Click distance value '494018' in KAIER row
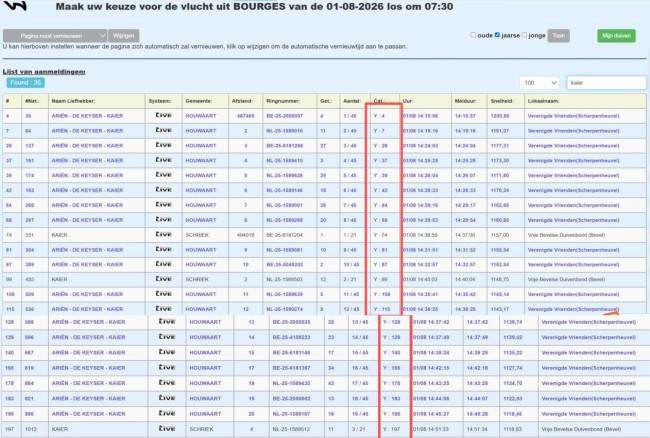 click(245, 235)
